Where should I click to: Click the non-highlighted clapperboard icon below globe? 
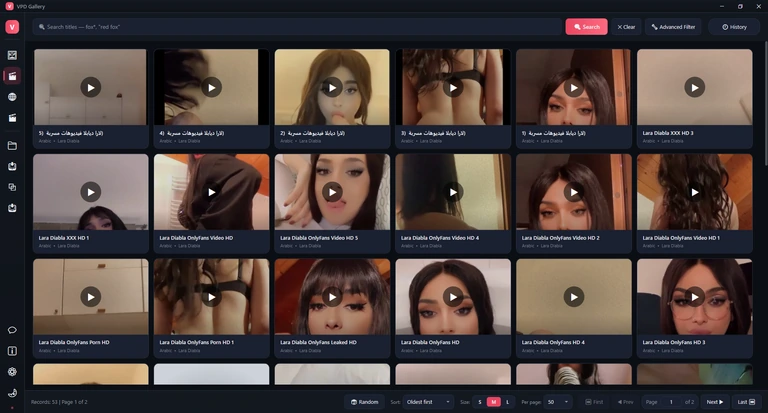tap(12, 118)
